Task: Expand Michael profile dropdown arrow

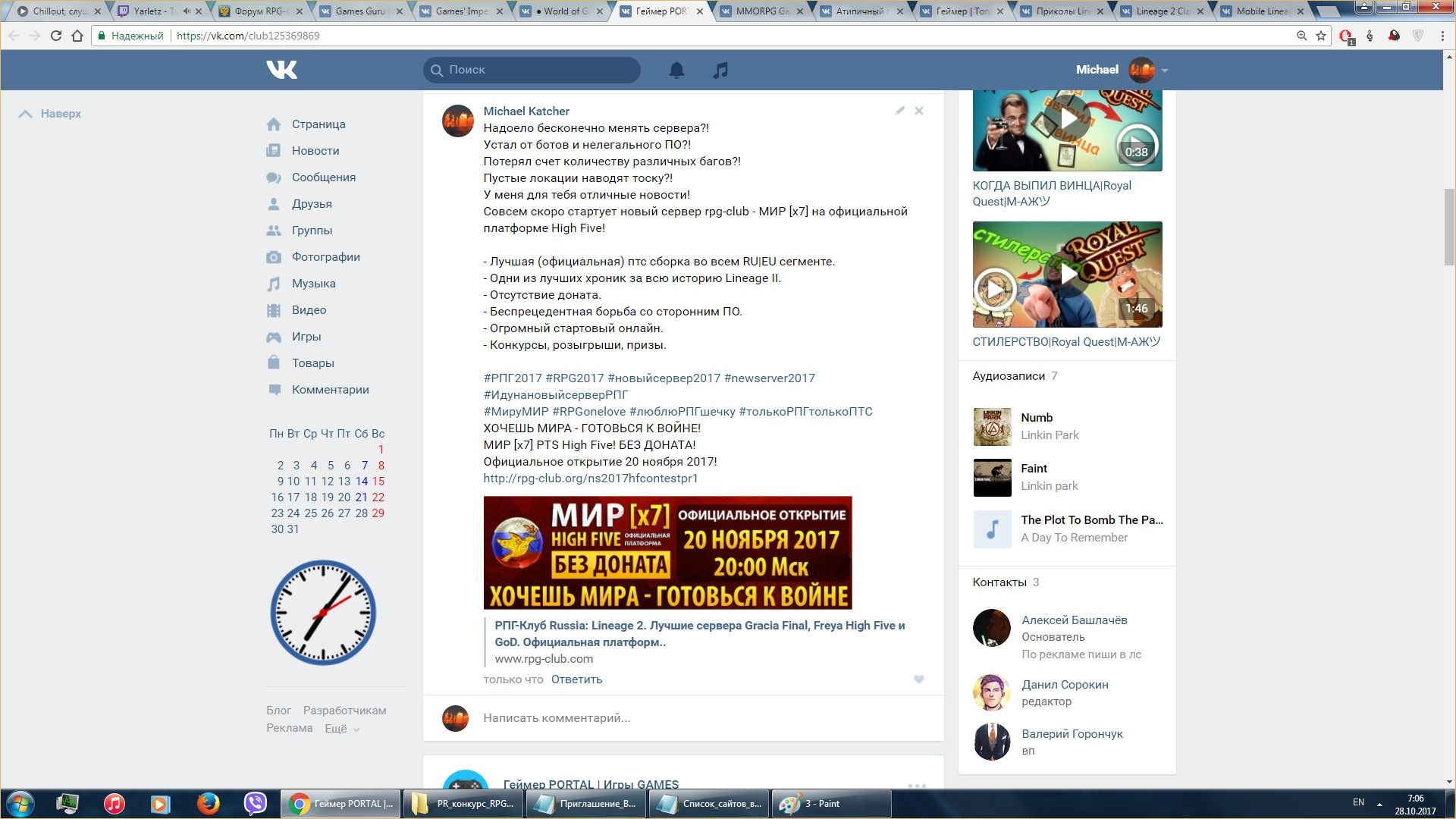Action: click(1165, 71)
